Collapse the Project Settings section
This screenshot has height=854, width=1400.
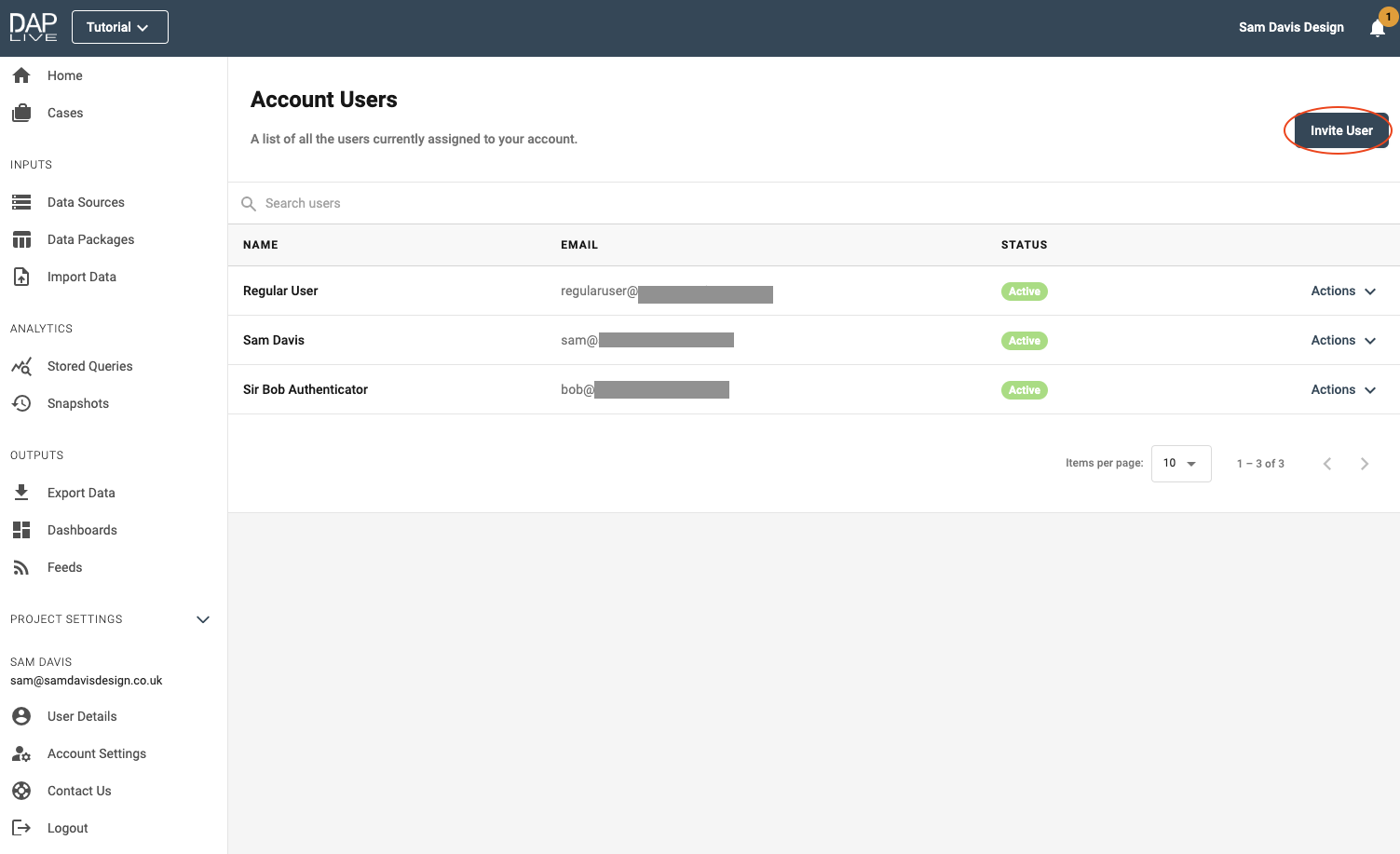[203, 619]
